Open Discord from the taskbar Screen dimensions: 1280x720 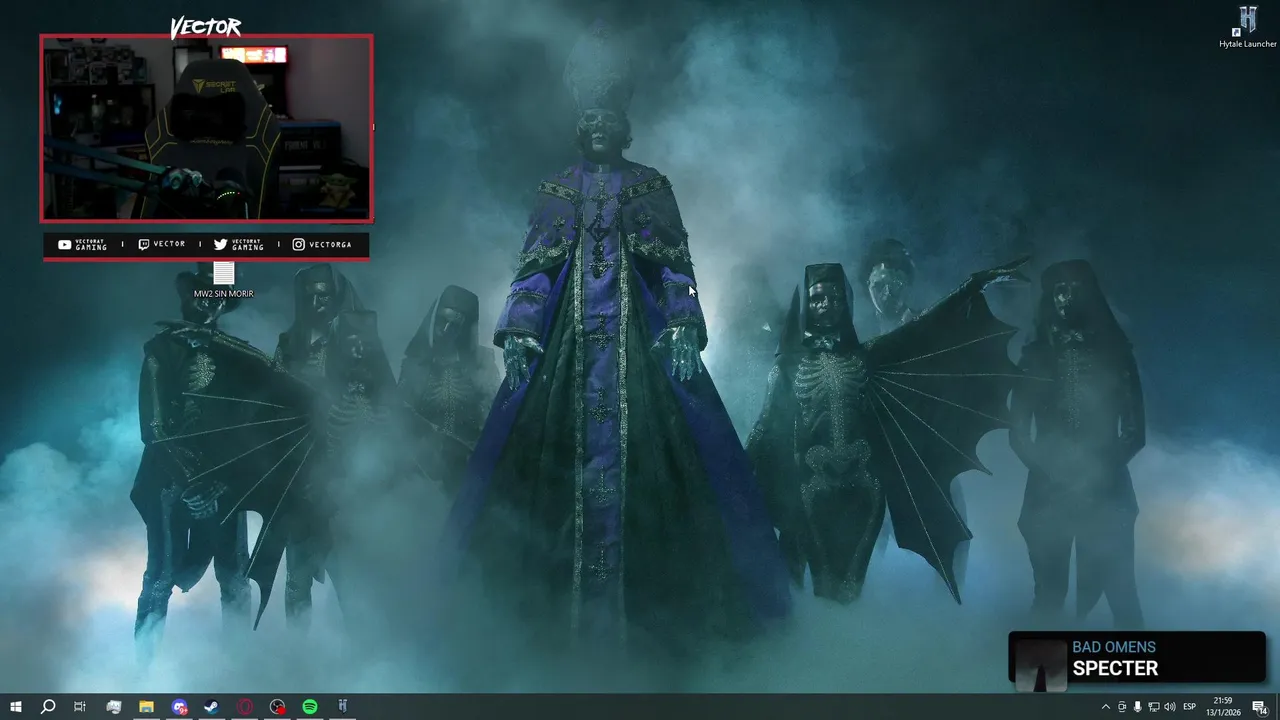179,707
